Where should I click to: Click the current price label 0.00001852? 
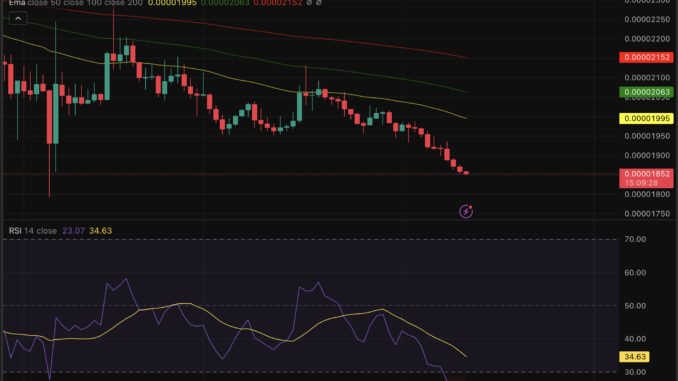(646, 174)
